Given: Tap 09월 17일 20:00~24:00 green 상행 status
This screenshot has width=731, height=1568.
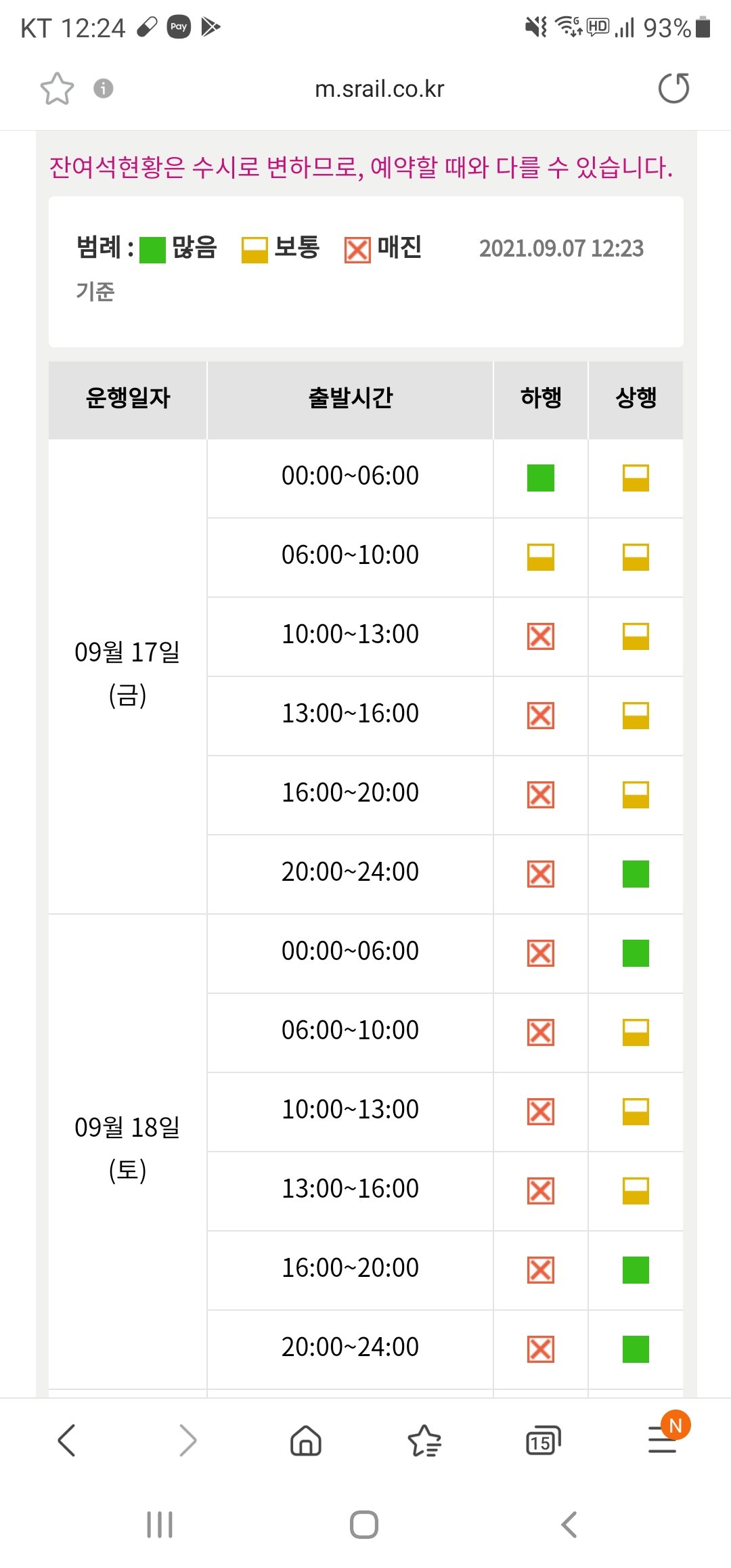Looking at the screenshot, I should tap(636, 873).
